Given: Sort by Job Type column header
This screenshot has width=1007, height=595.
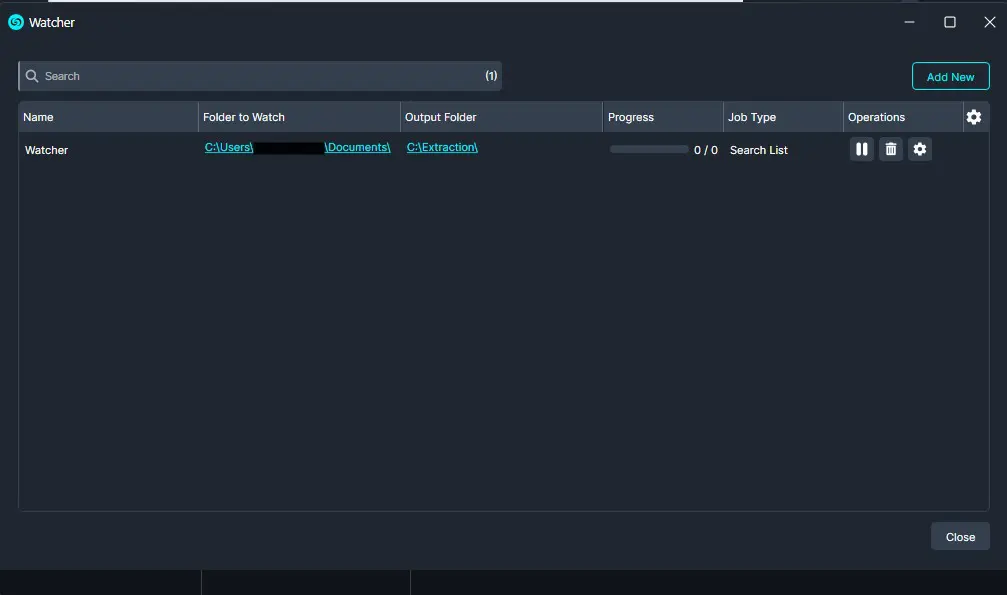Looking at the screenshot, I should click(x=783, y=117).
